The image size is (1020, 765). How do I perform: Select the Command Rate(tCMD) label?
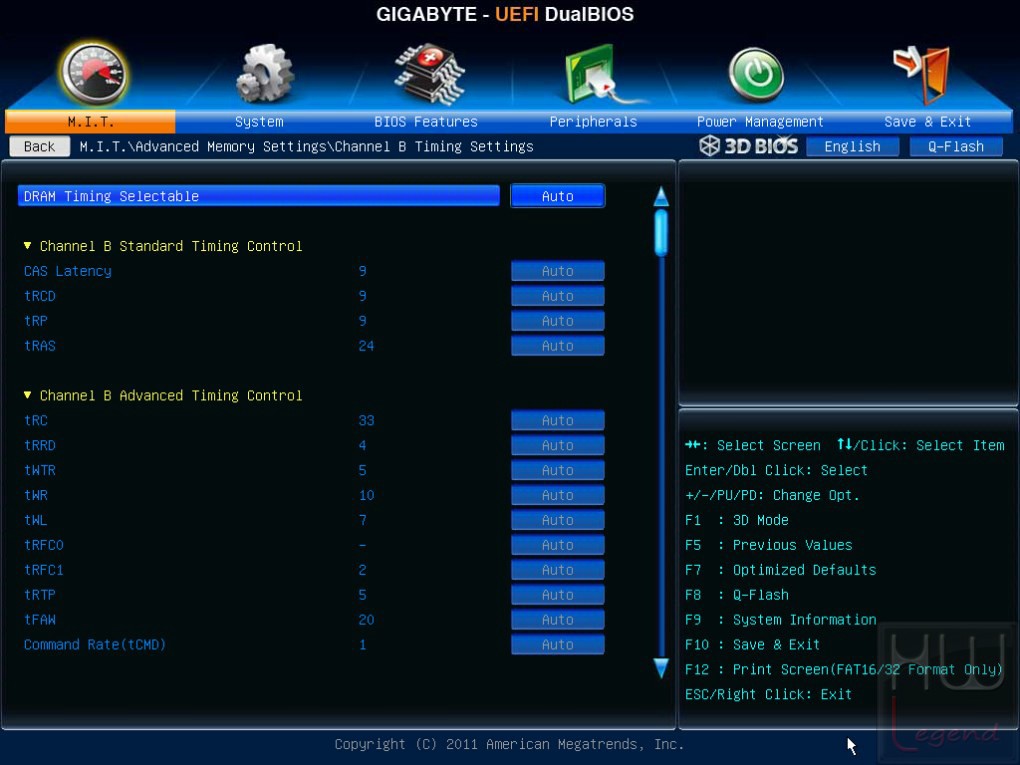pyautogui.click(x=95, y=645)
